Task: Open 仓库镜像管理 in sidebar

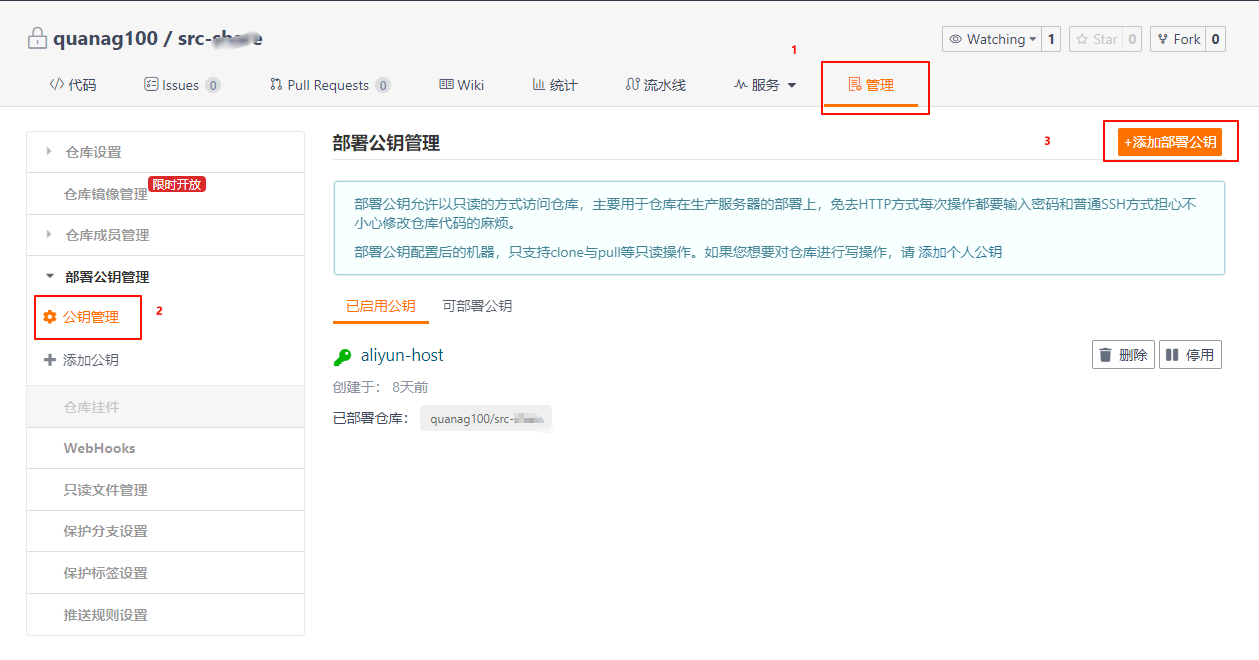Action: click(105, 194)
